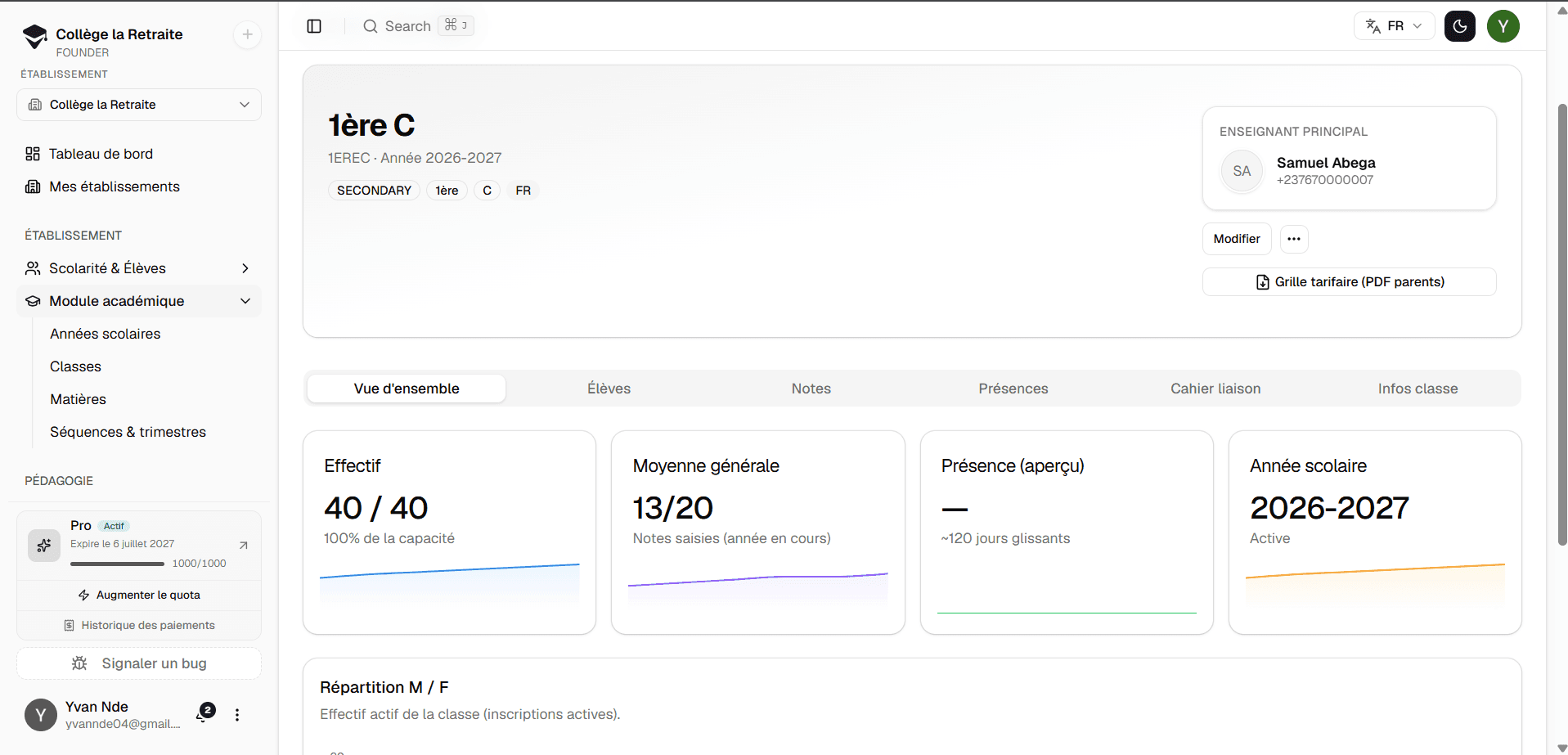The width and height of the screenshot is (1568, 755).
Task: Click the Pro quota progress bar
Action: click(117, 564)
